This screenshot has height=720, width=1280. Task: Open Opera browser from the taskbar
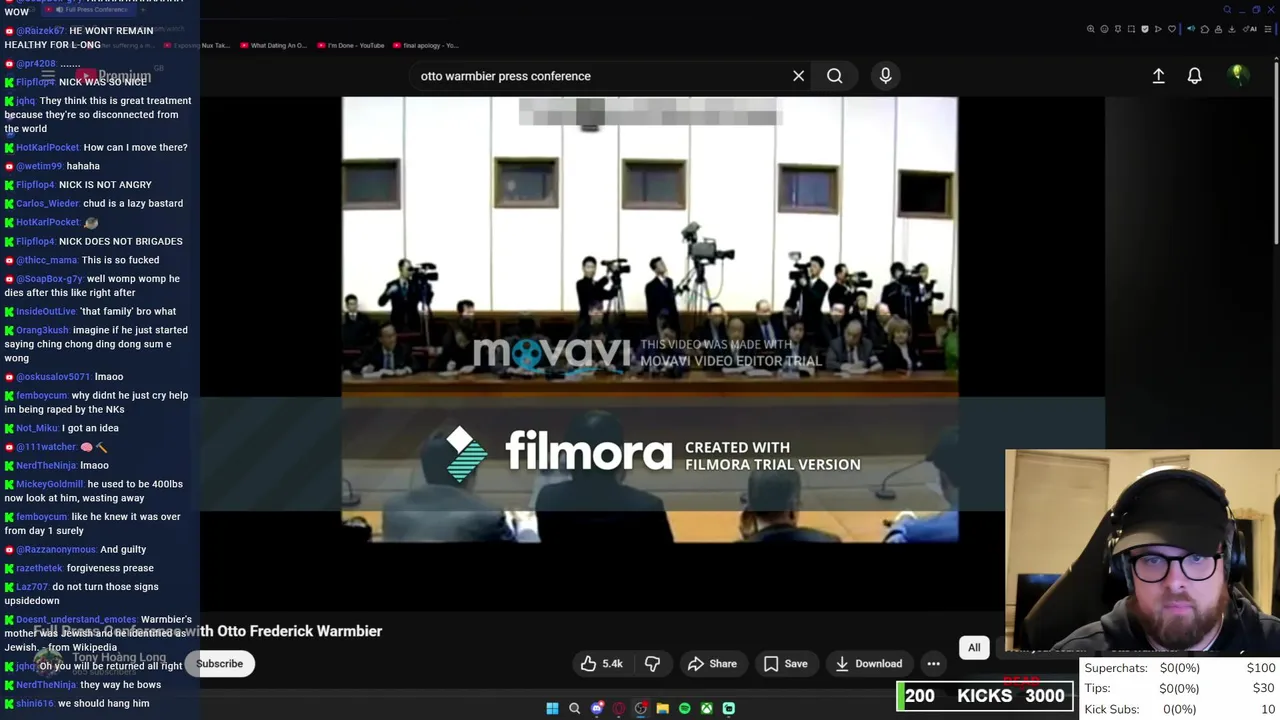[x=619, y=708]
